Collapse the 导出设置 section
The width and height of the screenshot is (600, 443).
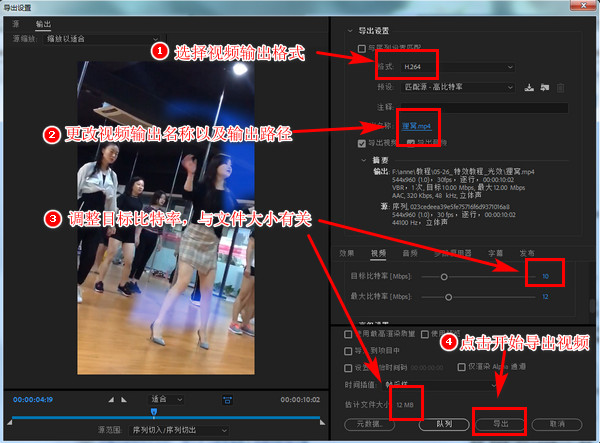pos(350,31)
